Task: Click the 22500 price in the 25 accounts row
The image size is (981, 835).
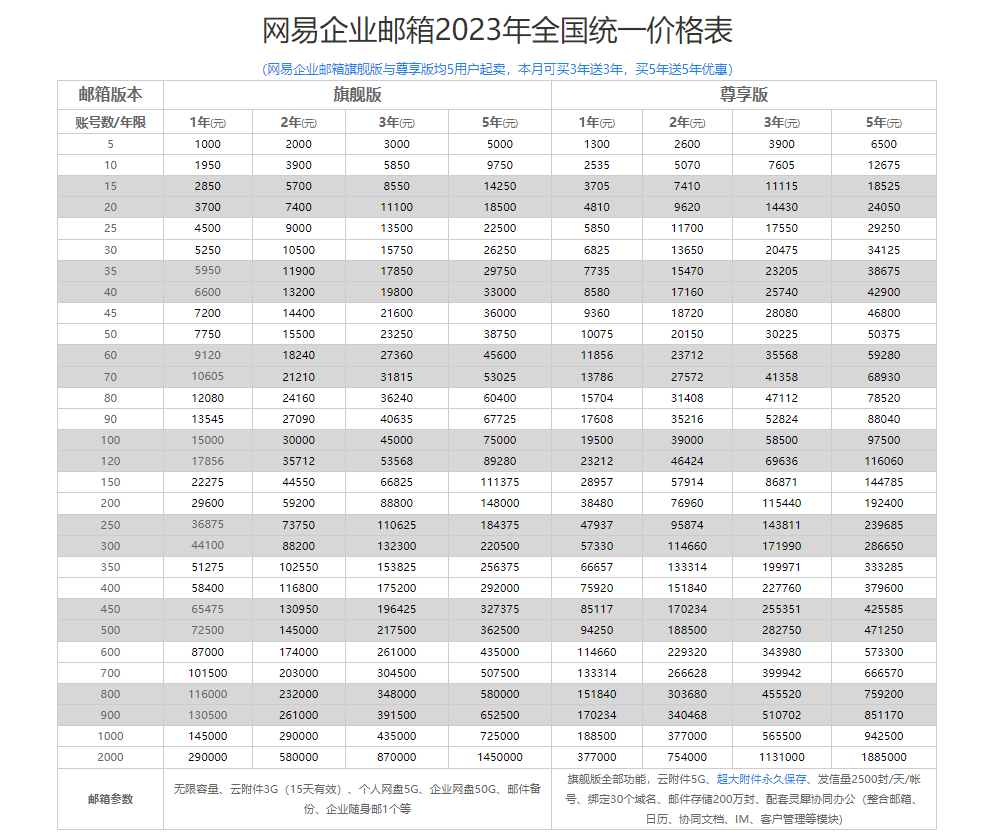Action: click(499, 228)
